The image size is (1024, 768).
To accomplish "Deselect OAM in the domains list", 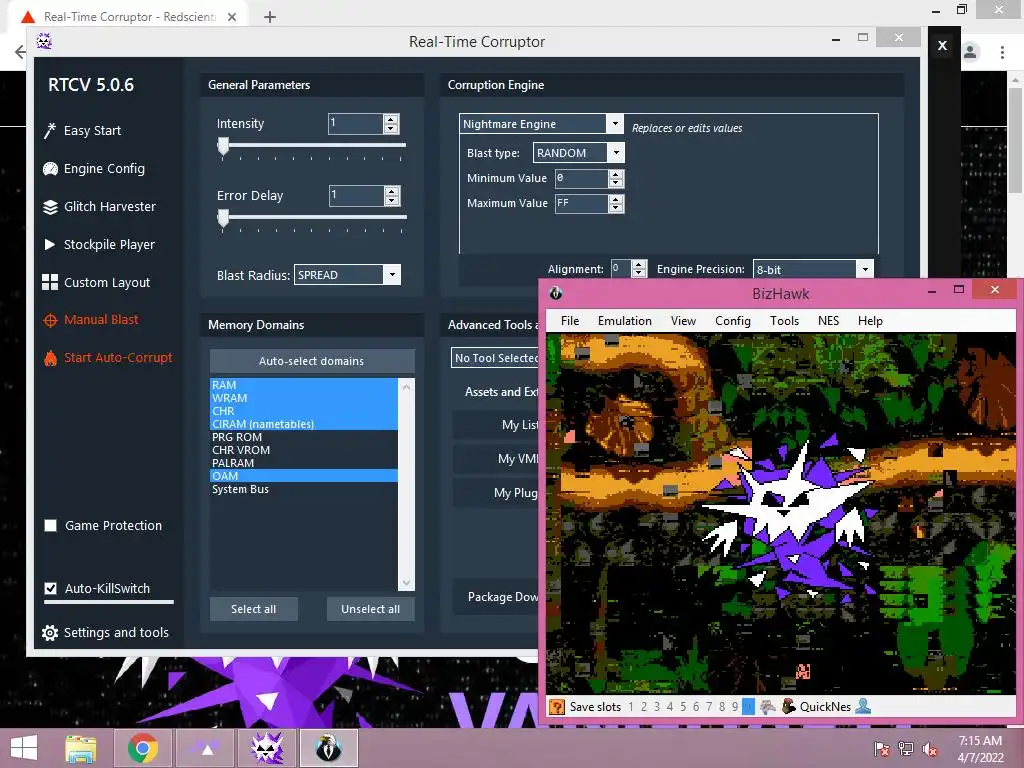I will pos(304,476).
